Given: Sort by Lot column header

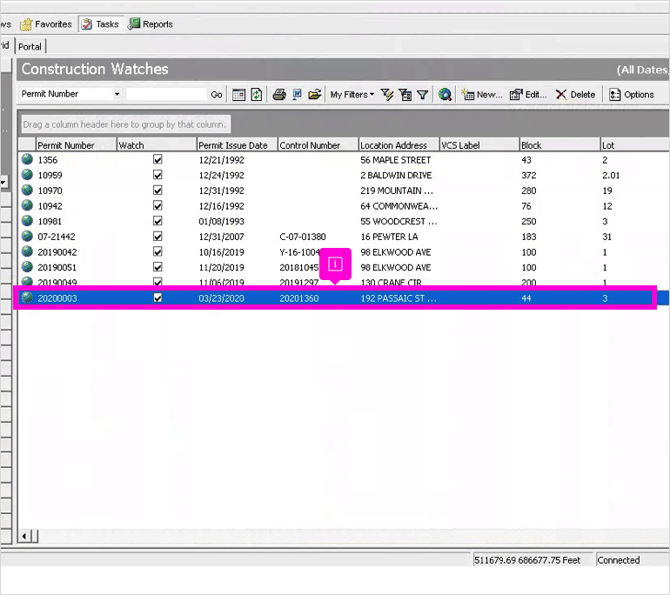Looking at the screenshot, I should (x=635, y=145).
